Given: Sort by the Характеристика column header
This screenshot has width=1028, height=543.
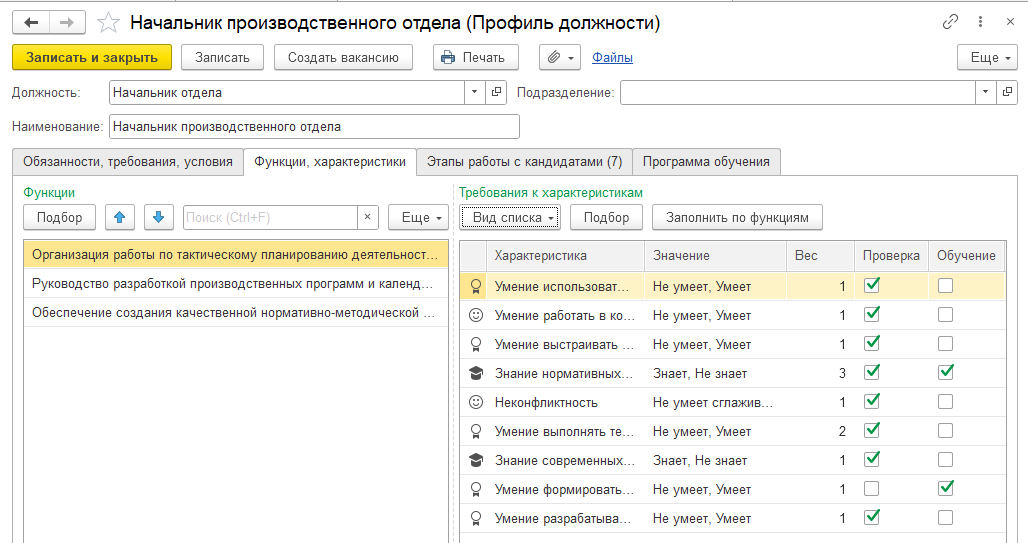Looking at the screenshot, I should (566, 256).
